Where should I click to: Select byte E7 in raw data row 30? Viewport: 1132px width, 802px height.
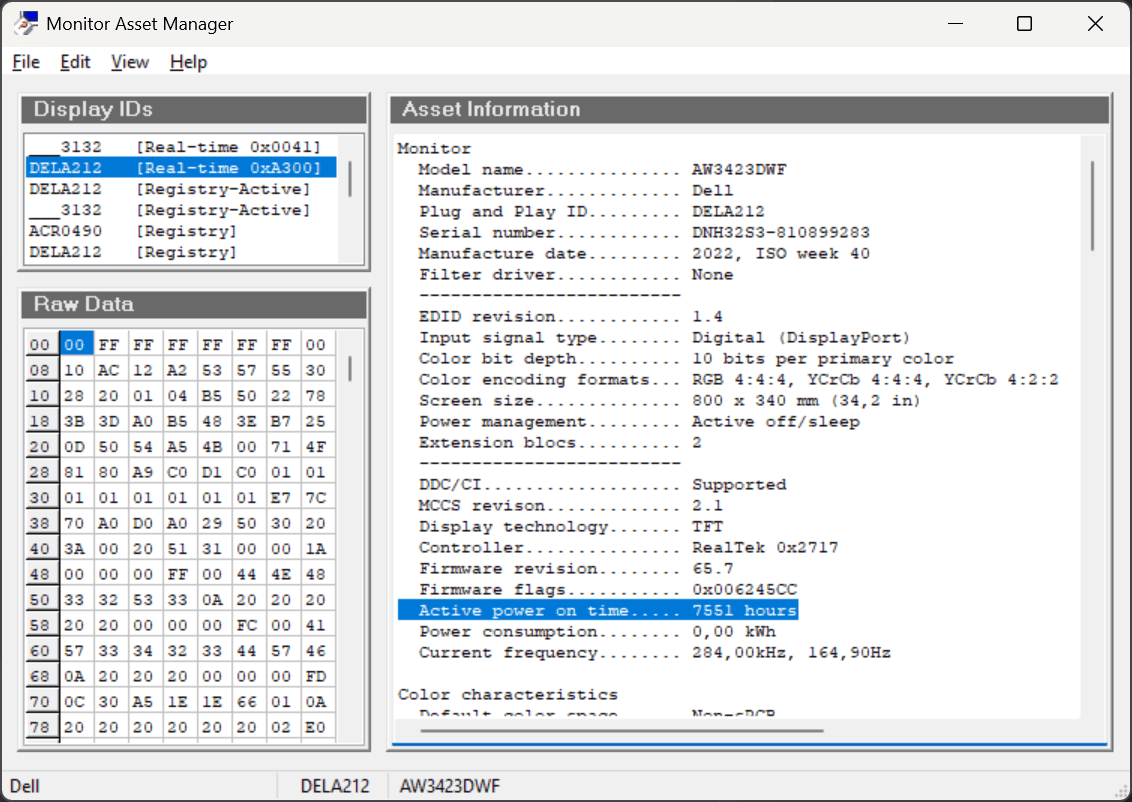[281, 498]
